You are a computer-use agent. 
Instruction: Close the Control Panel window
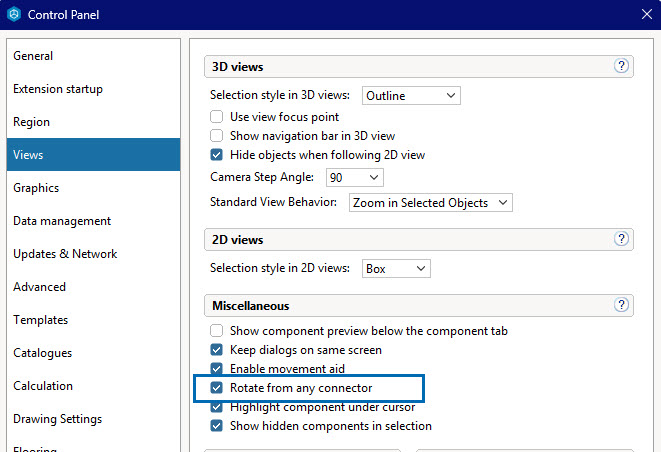[645, 14]
